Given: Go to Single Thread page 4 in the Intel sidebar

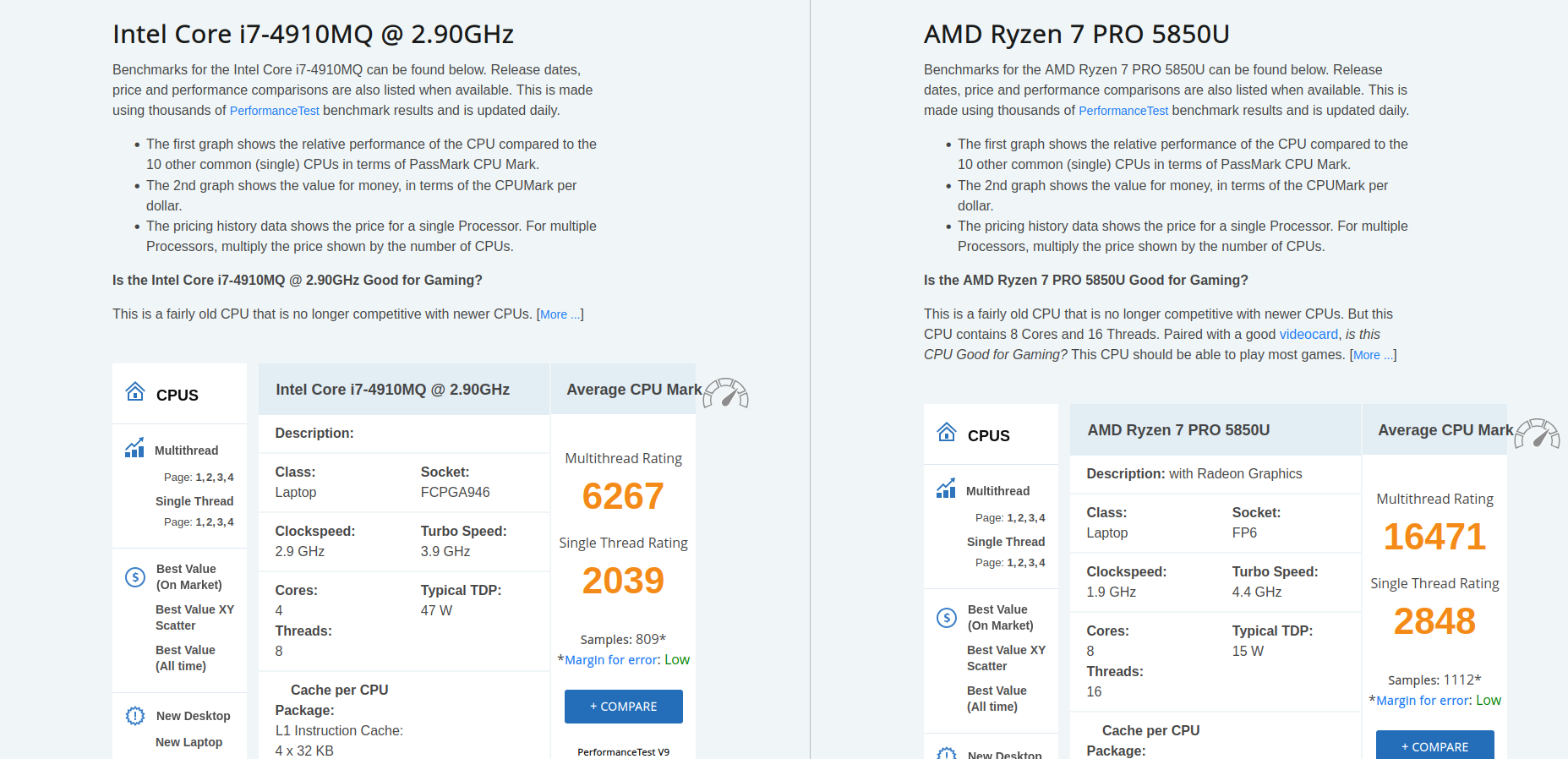Looking at the screenshot, I should (231, 522).
